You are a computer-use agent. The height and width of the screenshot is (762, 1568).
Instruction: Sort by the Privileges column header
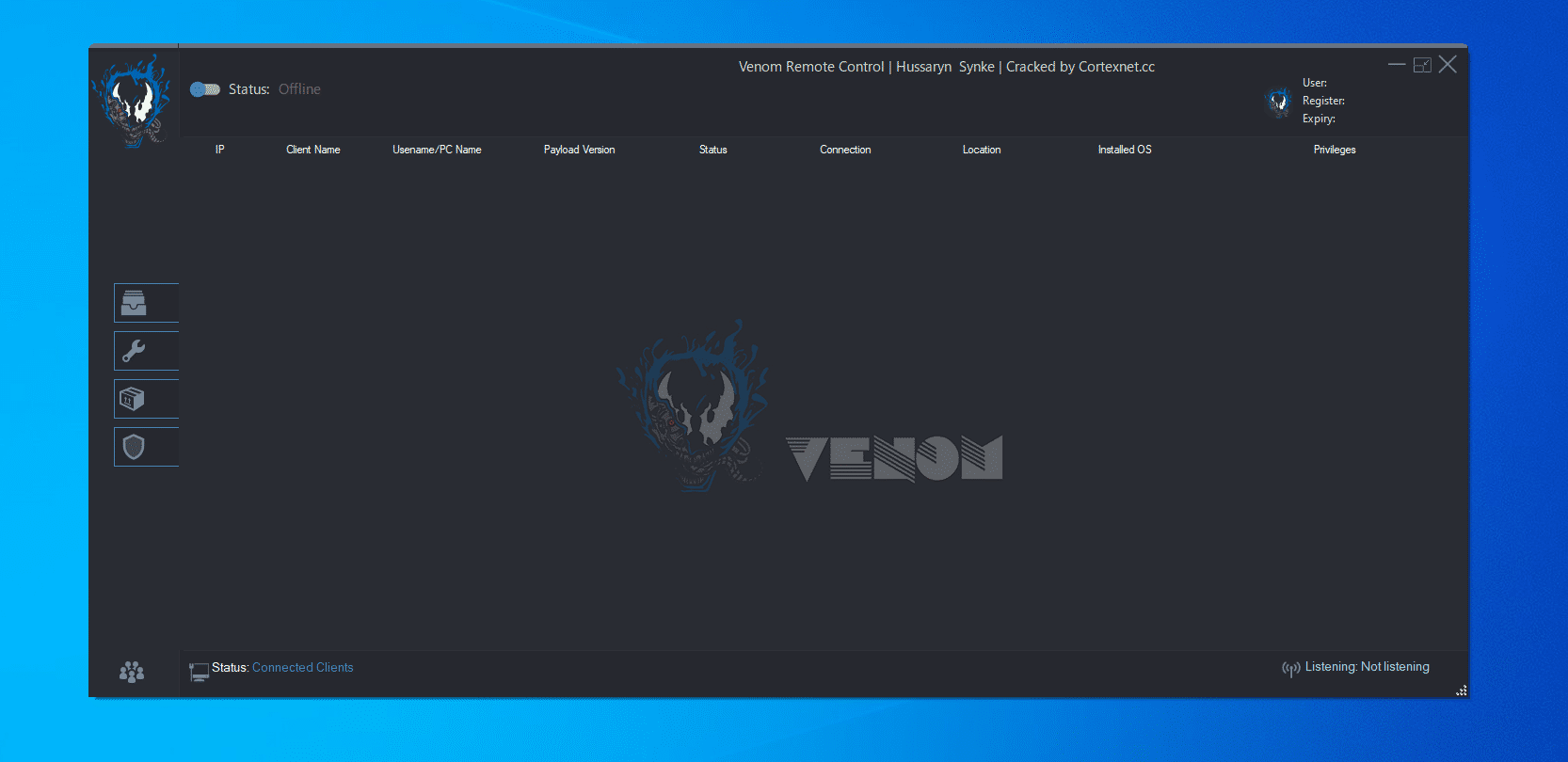[x=1335, y=150]
